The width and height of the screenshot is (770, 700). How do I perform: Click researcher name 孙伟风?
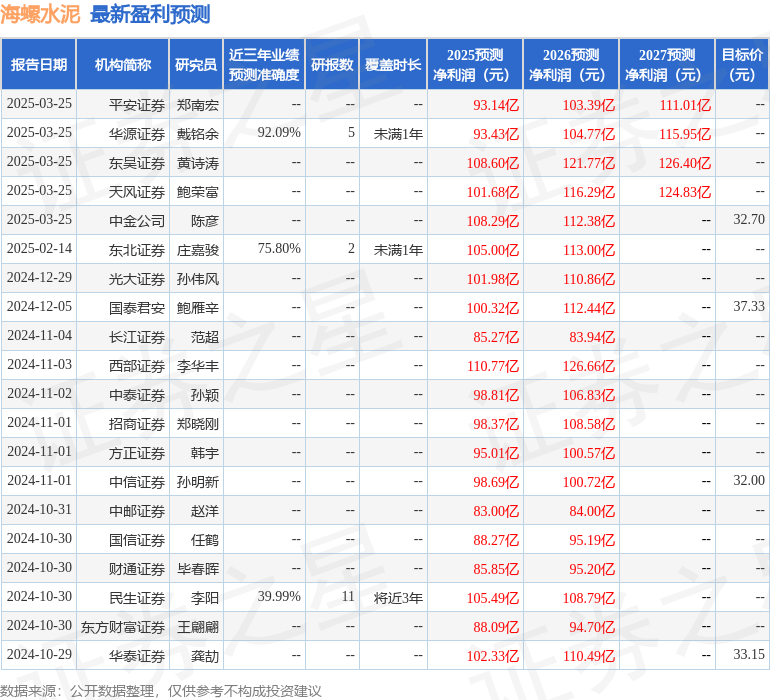198,279
